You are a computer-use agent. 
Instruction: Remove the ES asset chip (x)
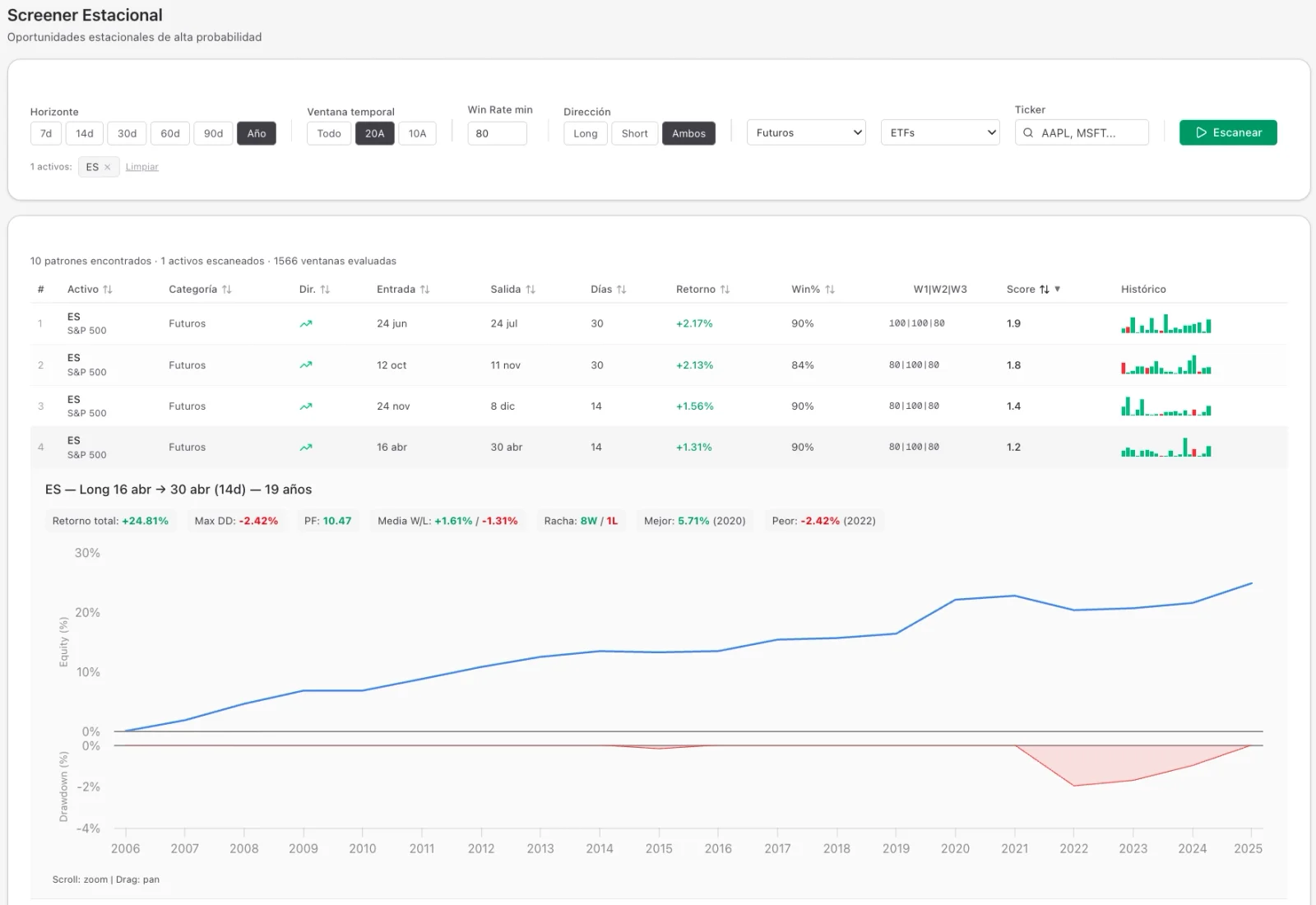pyautogui.click(x=108, y=167)
